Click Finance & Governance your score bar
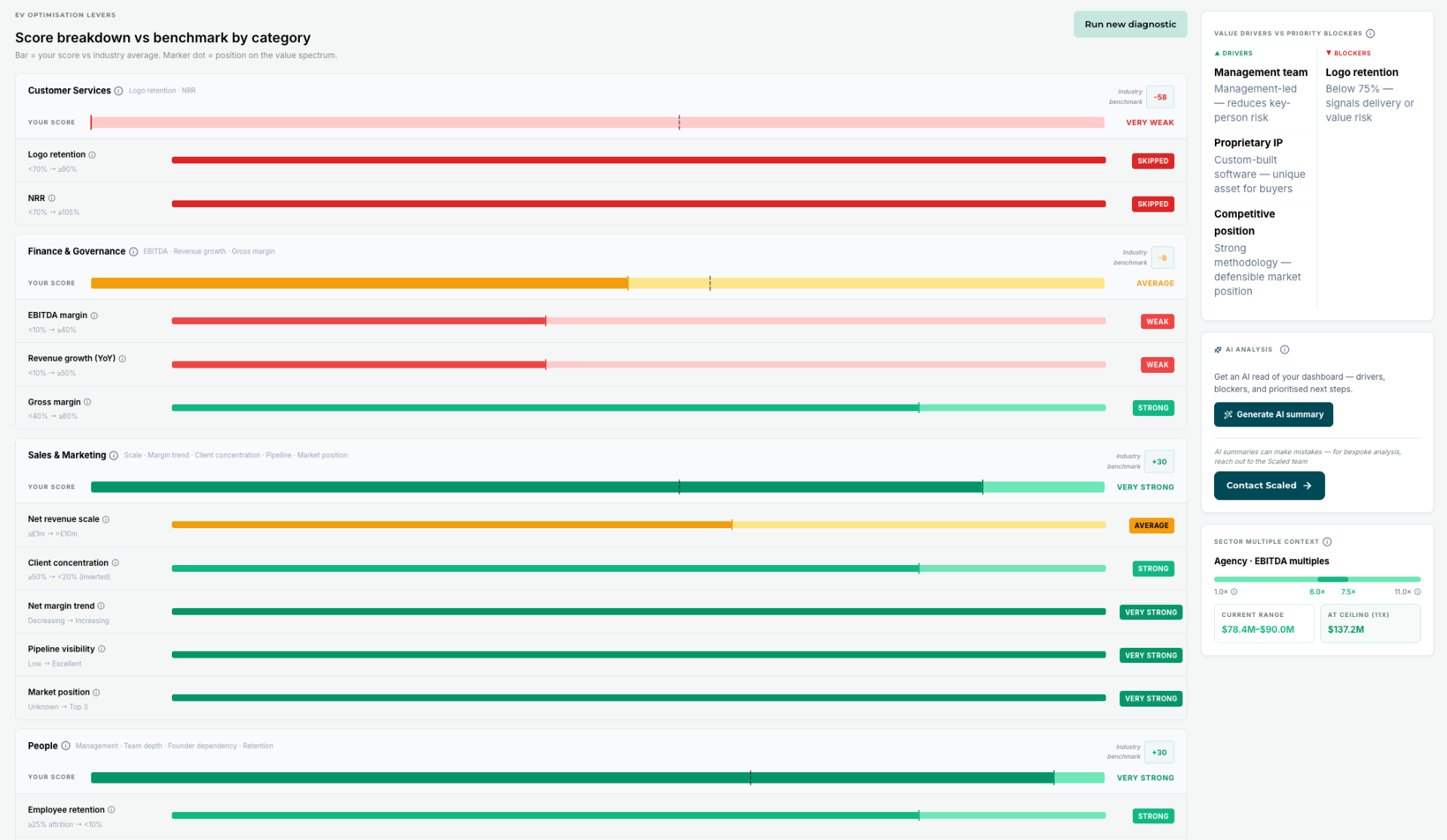 (598, 283)
